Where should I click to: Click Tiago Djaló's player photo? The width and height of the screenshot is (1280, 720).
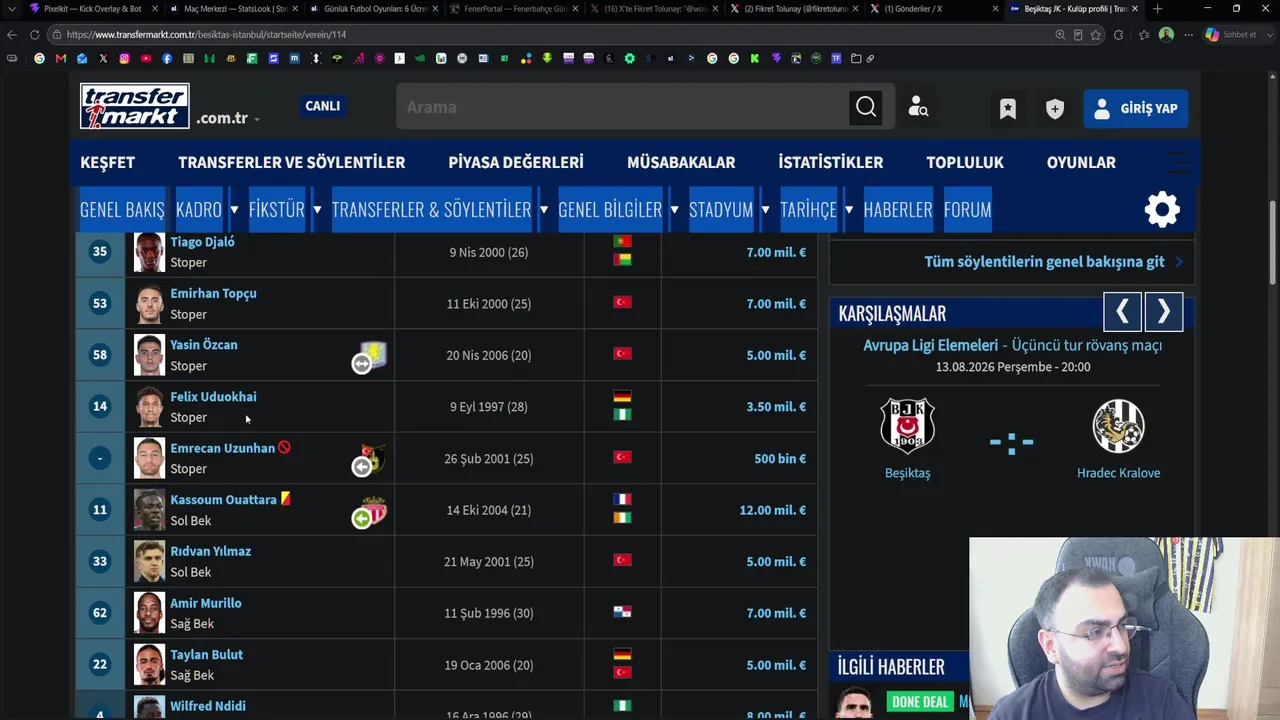149,252
